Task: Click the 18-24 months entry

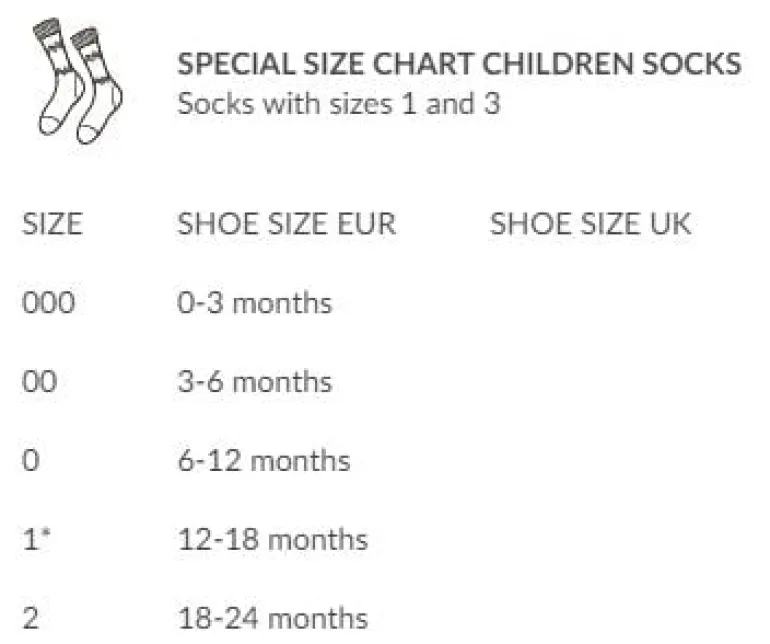Action: (273, 618)
